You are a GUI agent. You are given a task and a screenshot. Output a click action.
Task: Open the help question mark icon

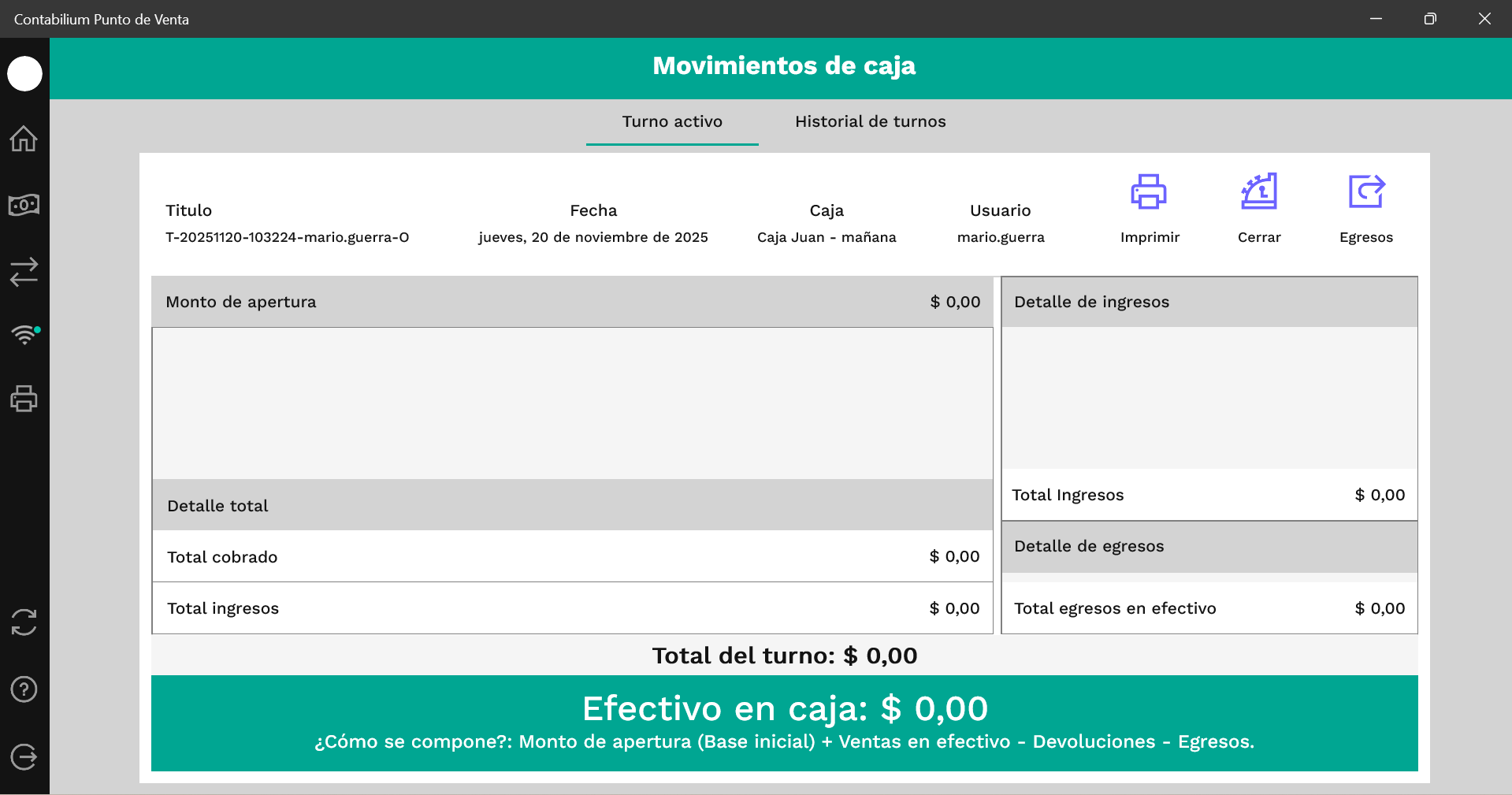click(24, 689)
